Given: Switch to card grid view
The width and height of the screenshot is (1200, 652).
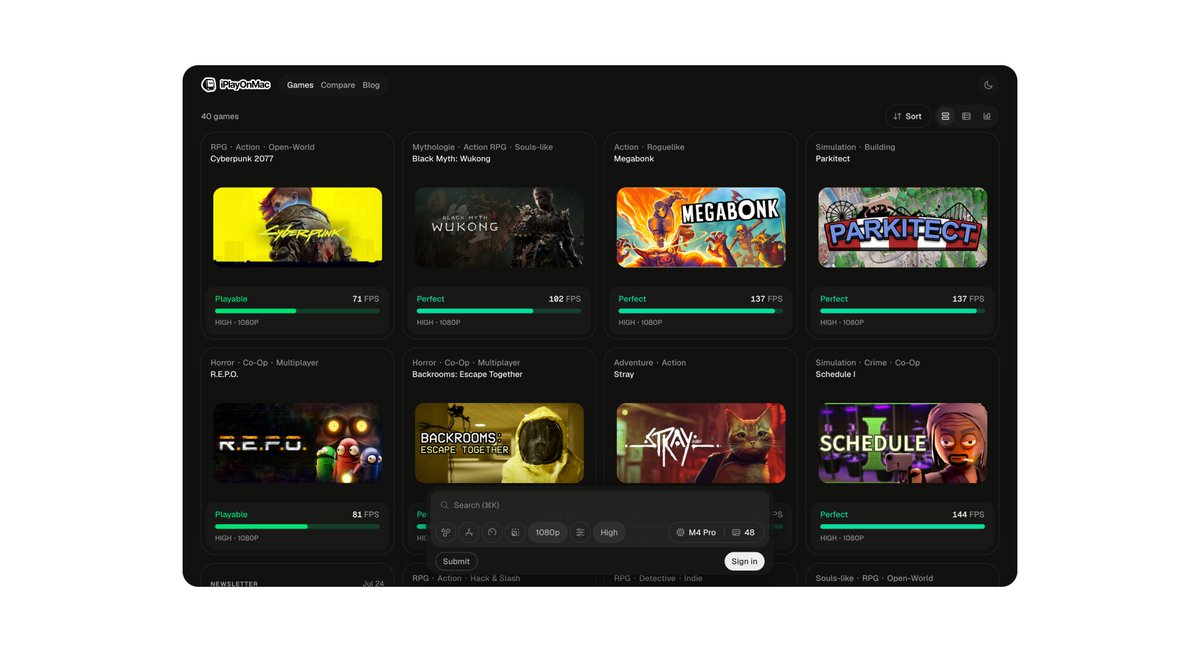Looking at the screenshot, I should point(946,116).
